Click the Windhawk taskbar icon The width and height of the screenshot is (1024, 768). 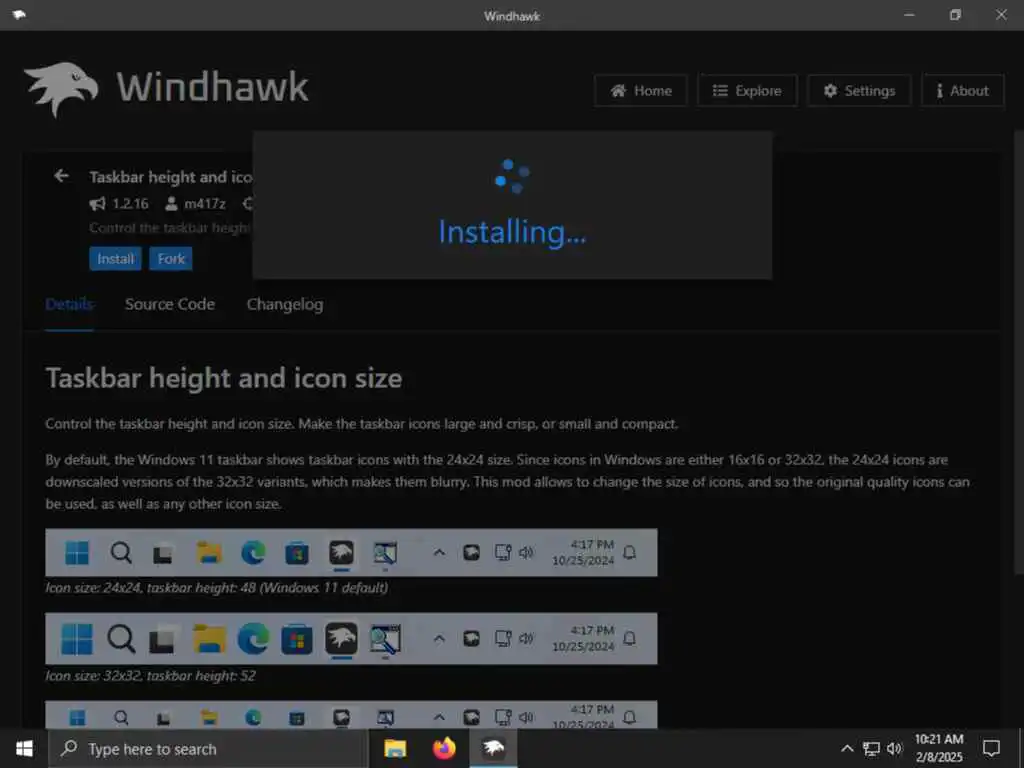click(x=493, y=748)
